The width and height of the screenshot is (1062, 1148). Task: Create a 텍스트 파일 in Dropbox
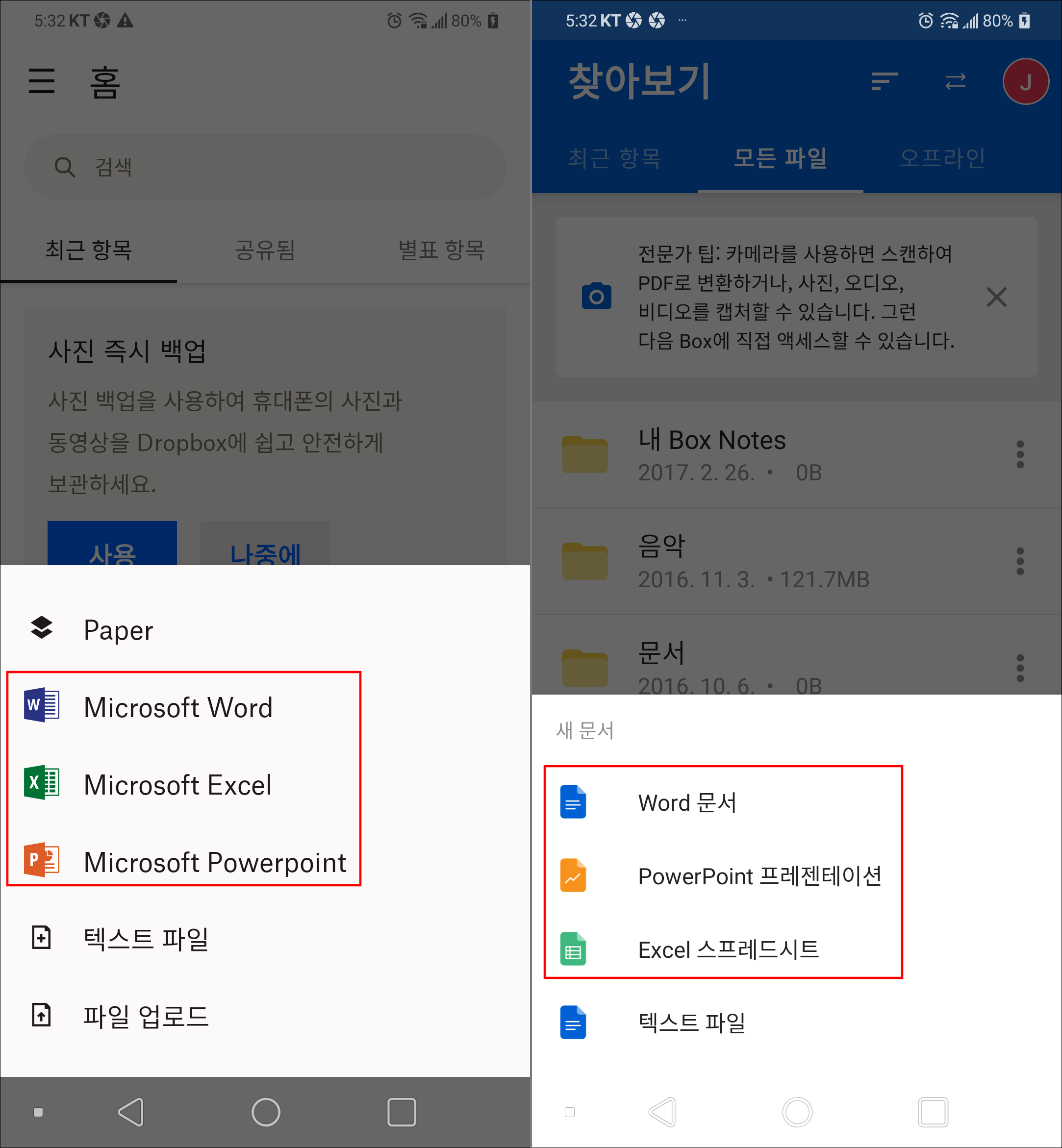point(146,939)
